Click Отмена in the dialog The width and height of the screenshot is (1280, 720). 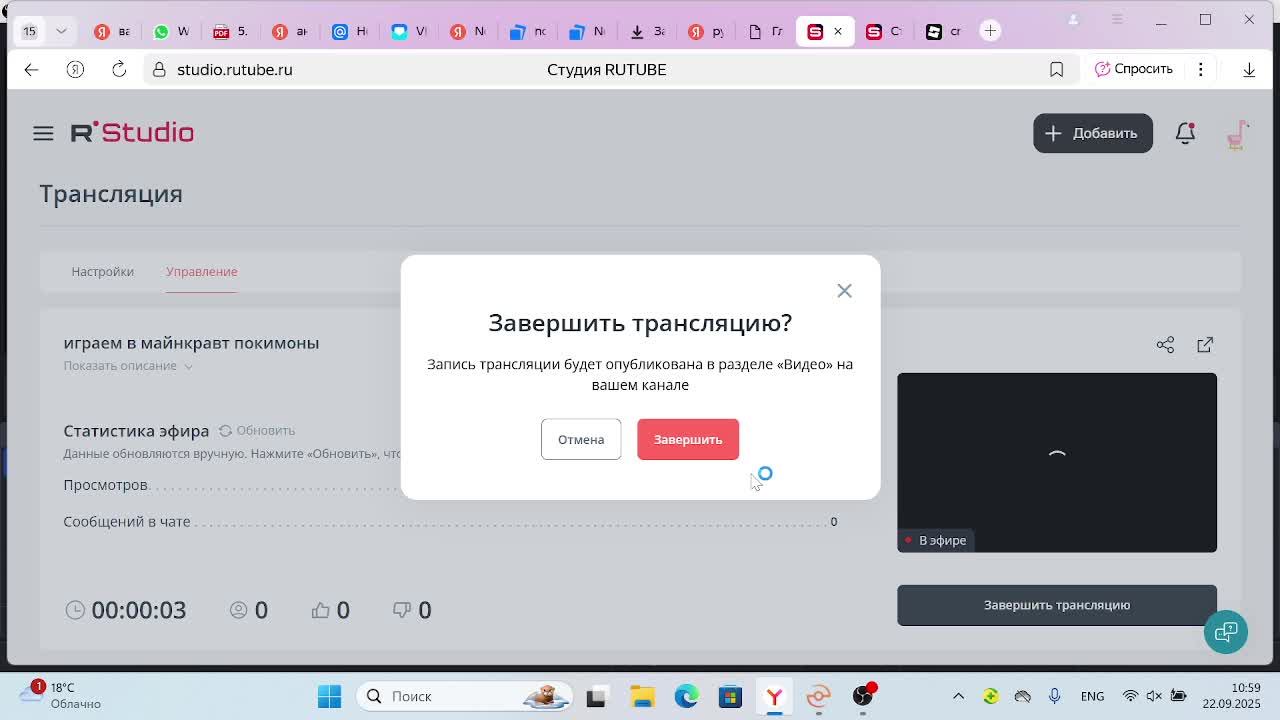tap(581, 439)
